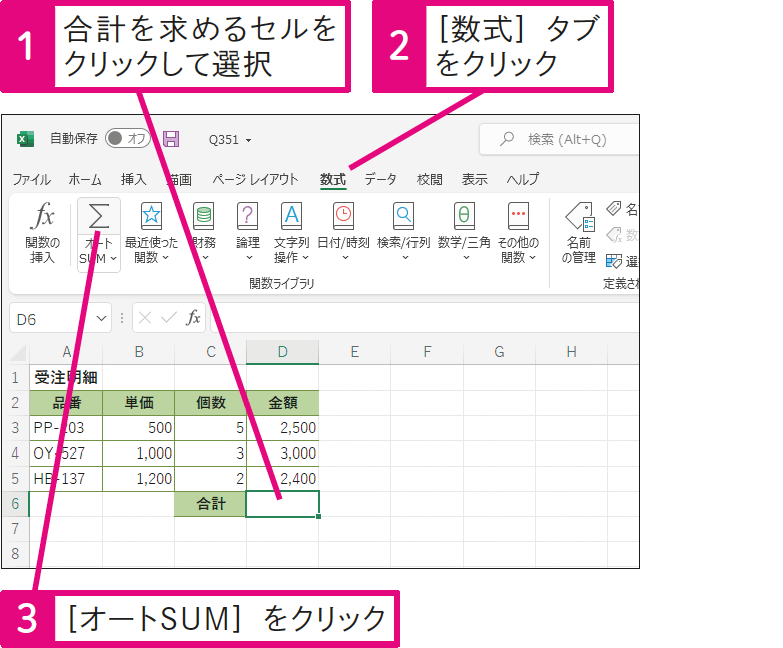This screenshot has width=783, height=648.
Task: Select the 個数 header cell
Action: 211,403
